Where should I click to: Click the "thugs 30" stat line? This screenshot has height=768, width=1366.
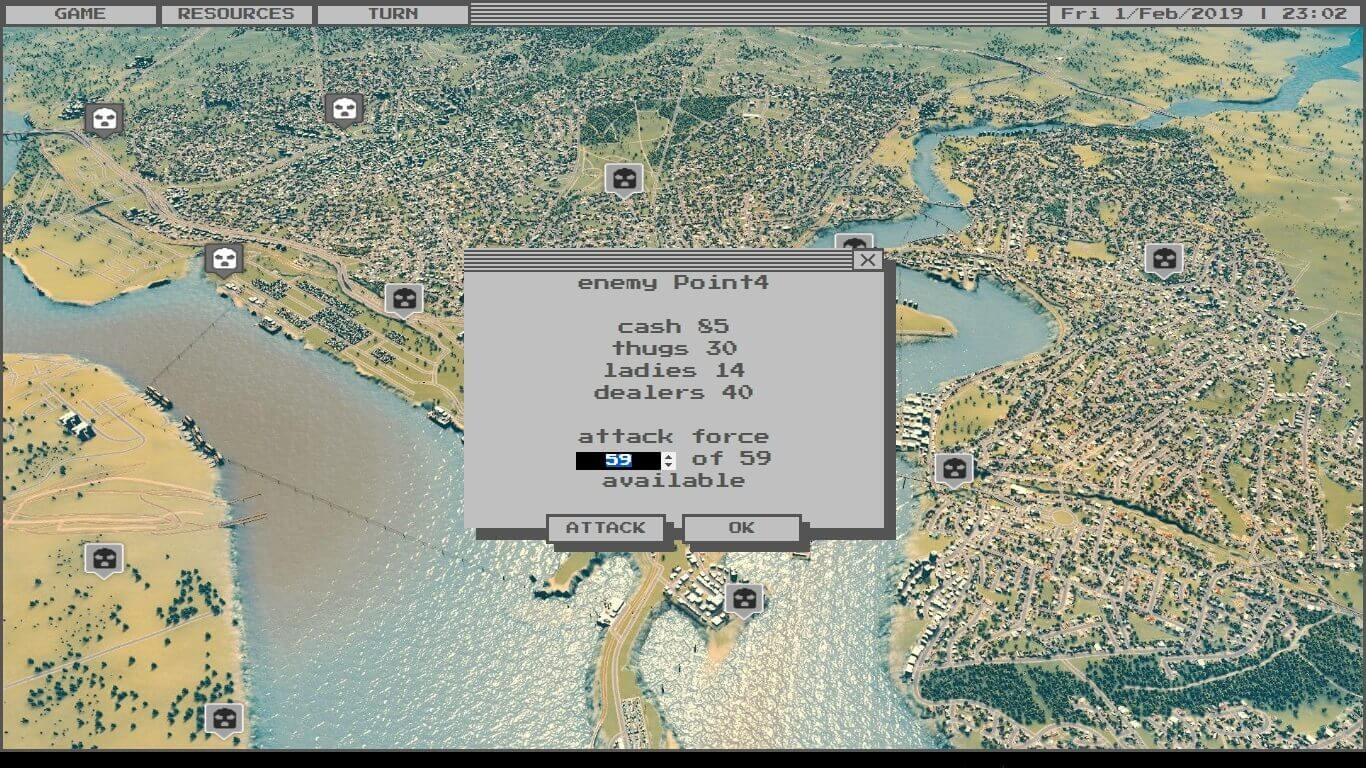point(674,349)
